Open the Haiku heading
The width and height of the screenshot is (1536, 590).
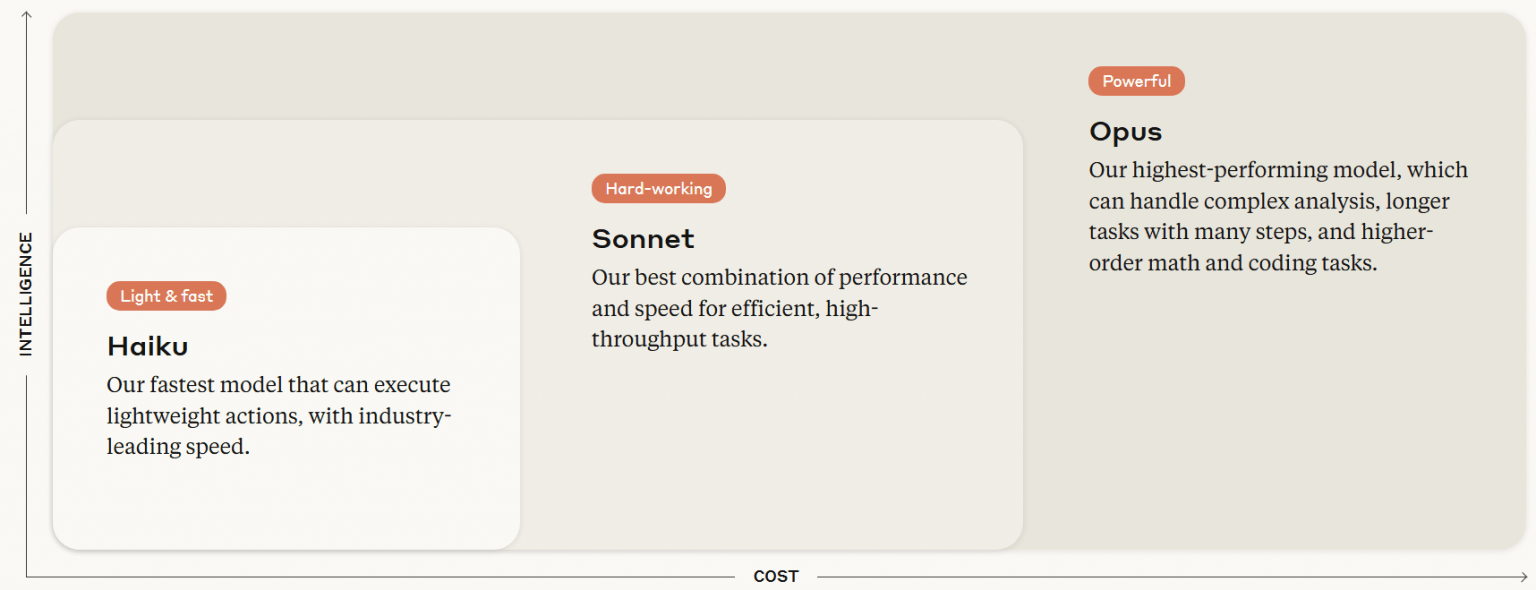148,346
